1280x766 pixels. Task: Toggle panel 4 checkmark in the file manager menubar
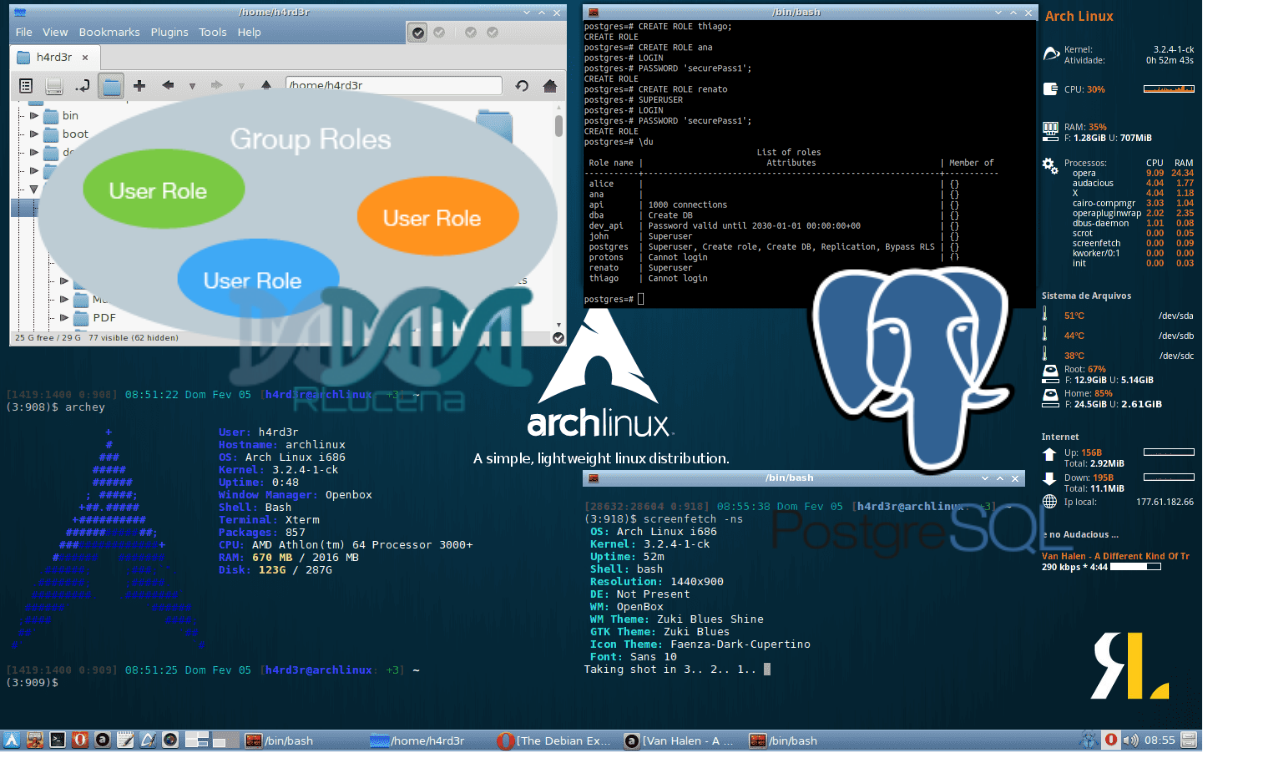tap(492, 33)
